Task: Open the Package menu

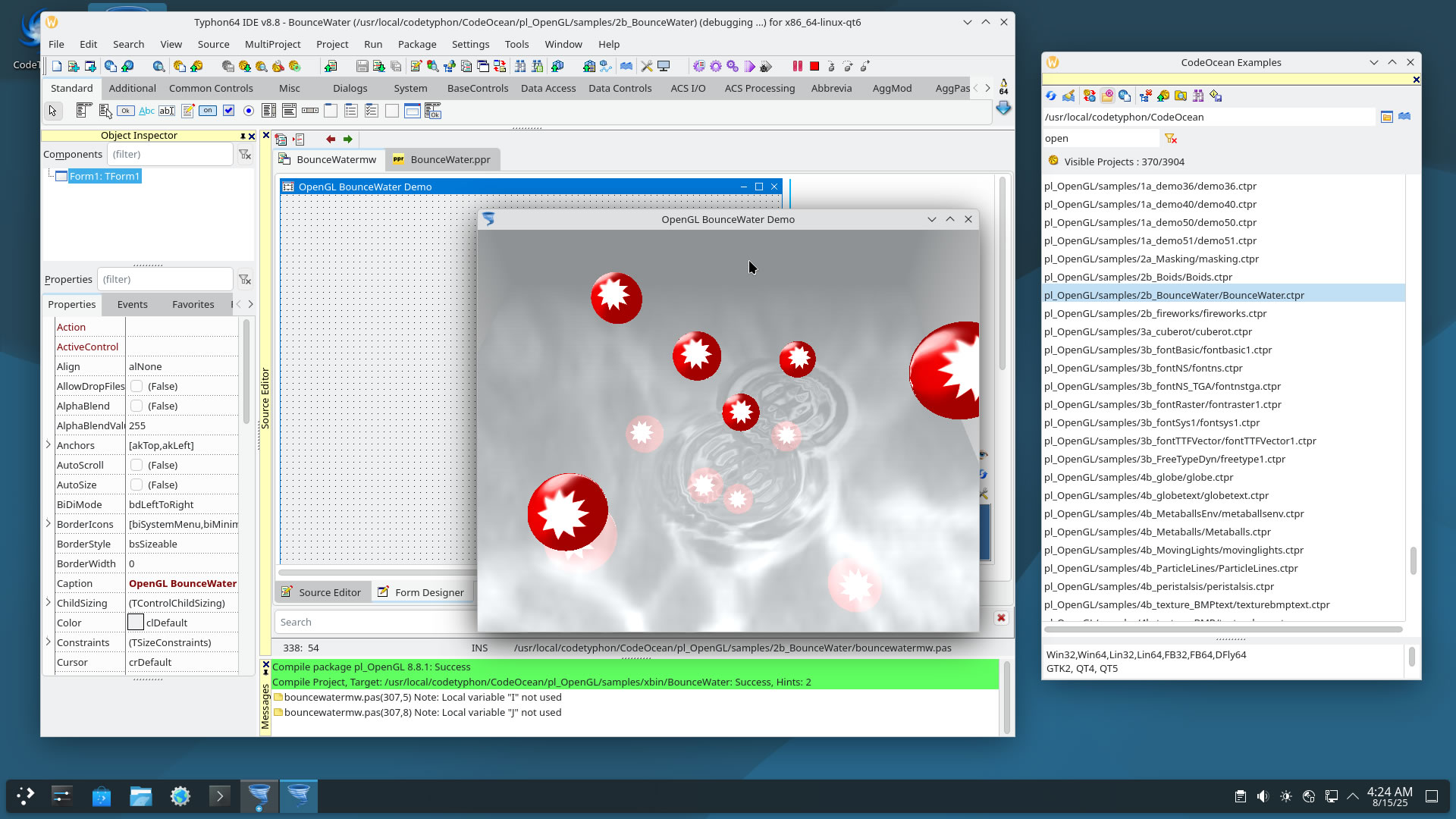Action: coord(416,44)
